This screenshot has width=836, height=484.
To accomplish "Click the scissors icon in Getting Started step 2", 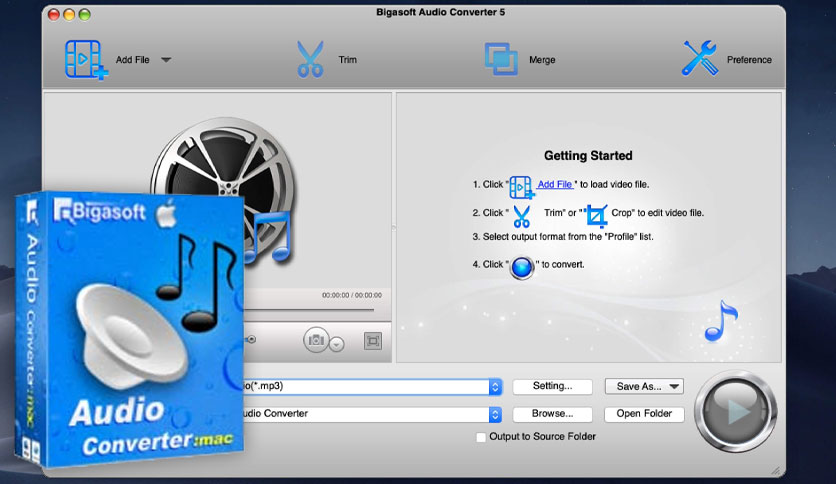I will [x=521, y=216].
